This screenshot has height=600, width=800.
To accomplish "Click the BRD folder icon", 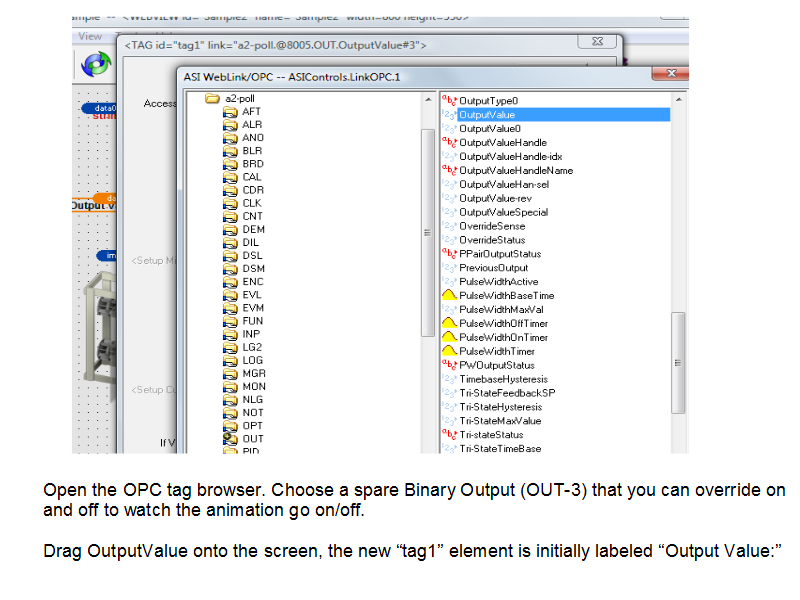I will click(x=230, y=164).
